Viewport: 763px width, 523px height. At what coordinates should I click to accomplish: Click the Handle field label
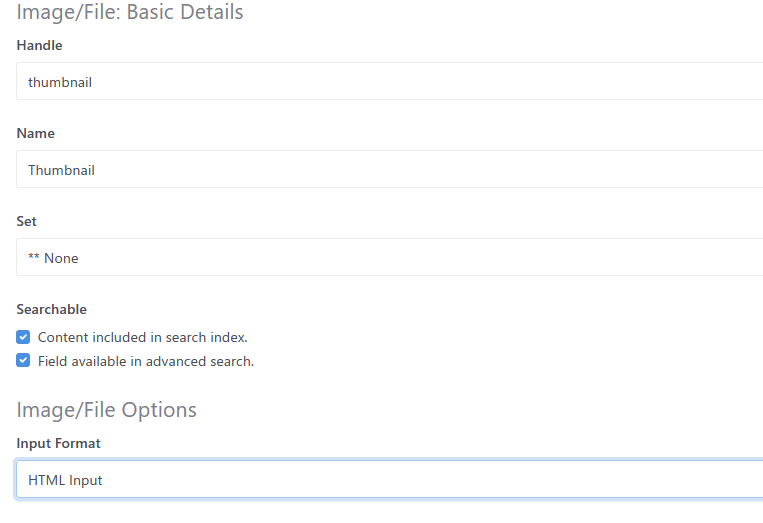pyautogui.click(x=39, y=45)
